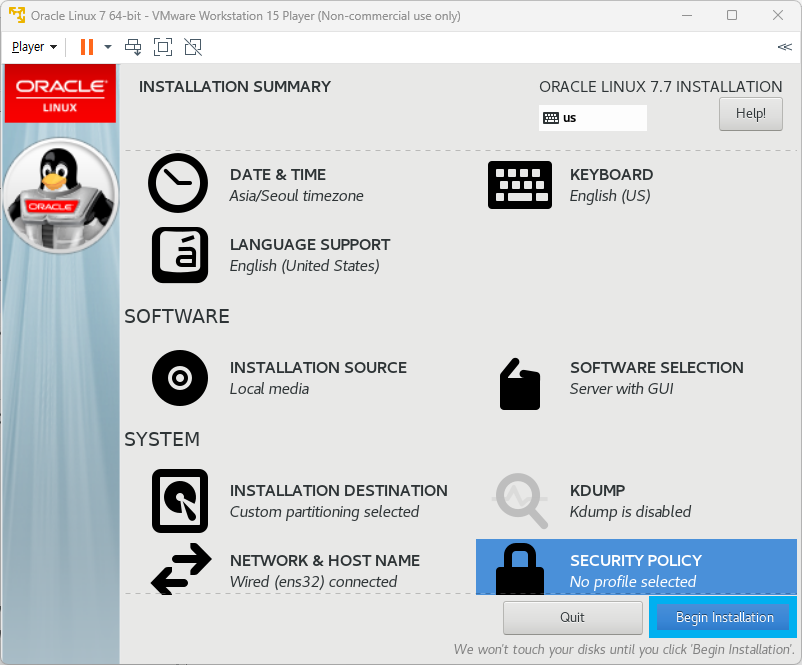802x665 pixels.
Task: Open the Network & Host Name arrows icon
Action: [x=181, y=569]
